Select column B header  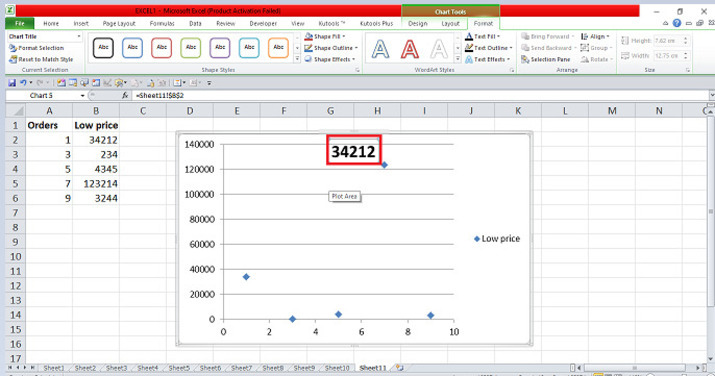pyautogui.click(x=96, y=111)
